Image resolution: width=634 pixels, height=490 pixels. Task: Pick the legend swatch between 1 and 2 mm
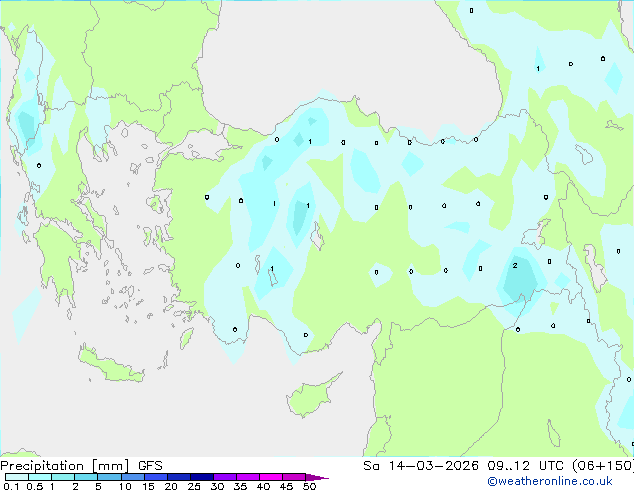[x=63, y=477]
